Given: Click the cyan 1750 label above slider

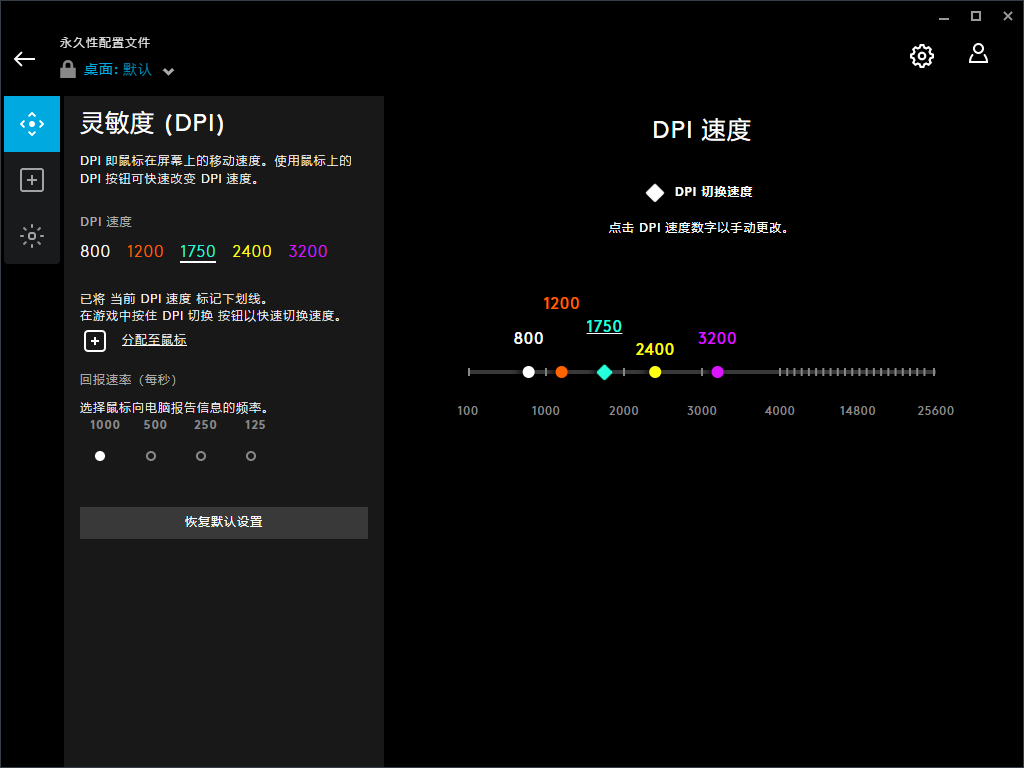Looking at the screenshot, I should coord(604,327).
